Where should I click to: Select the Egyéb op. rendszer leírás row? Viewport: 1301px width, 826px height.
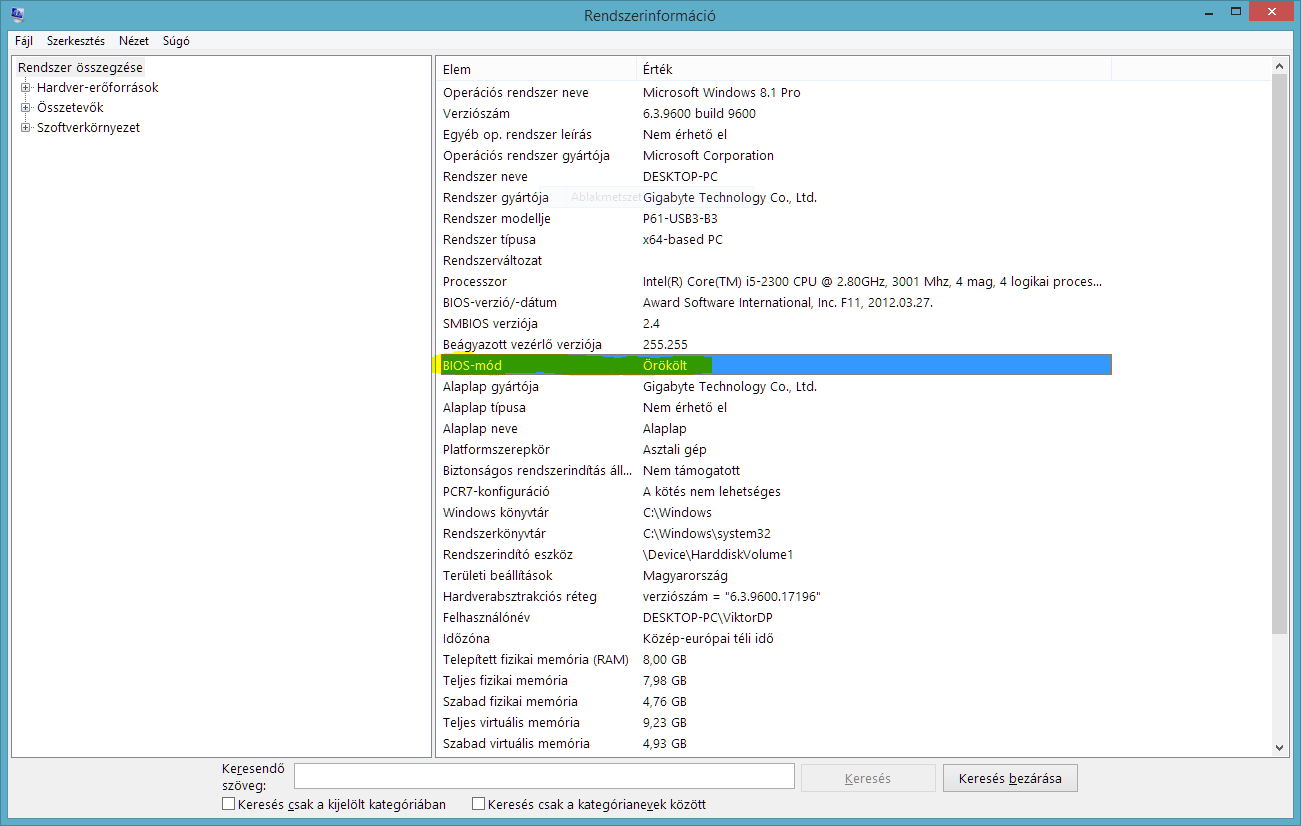(x=774, y=134)
